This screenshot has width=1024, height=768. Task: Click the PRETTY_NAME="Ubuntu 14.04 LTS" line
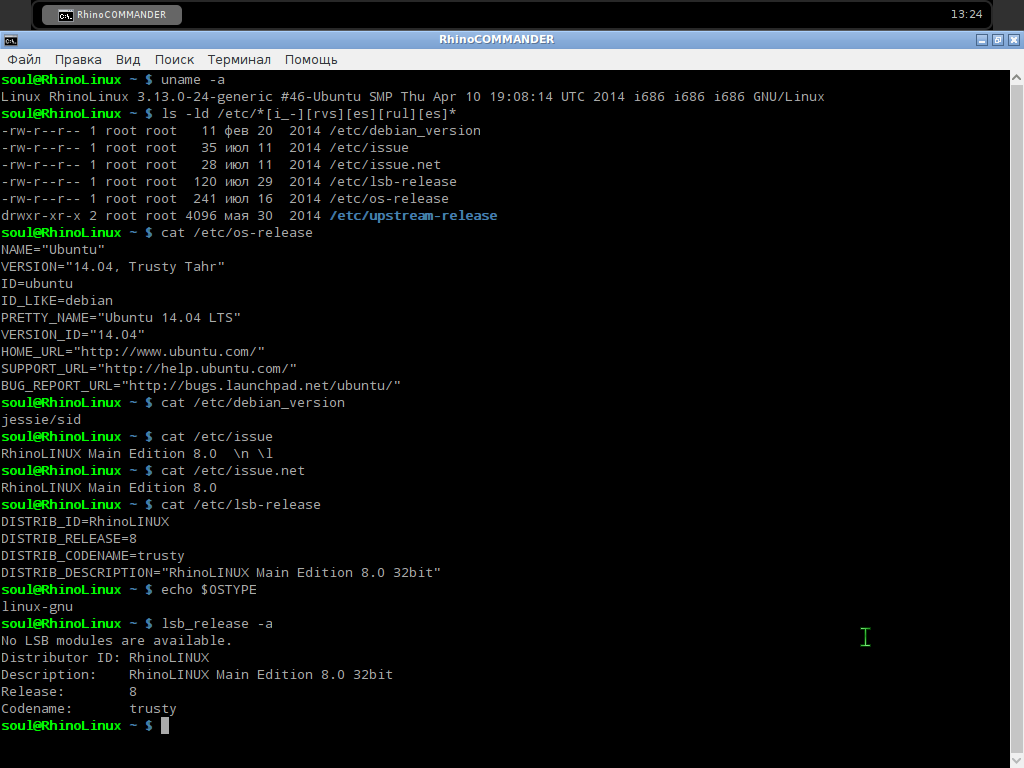pyautogui.click(x=121, y=317)
